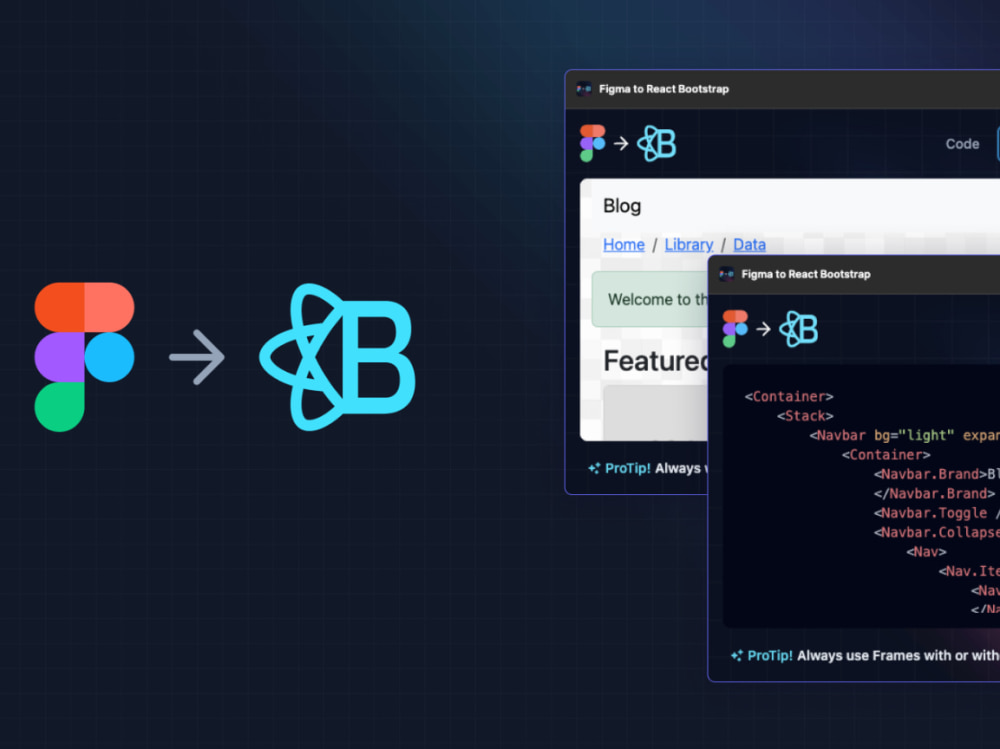The image size is (1000, 749).
Task: Click plugin icon in front window title bar
Action: pos(726,274)
